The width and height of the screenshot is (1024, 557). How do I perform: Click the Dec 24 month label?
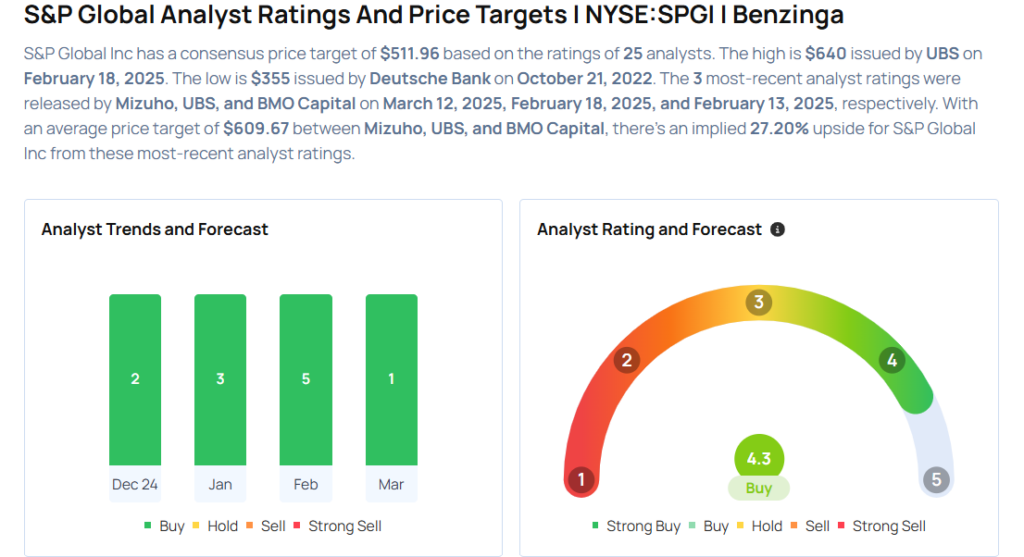click(x=135, y=485)
